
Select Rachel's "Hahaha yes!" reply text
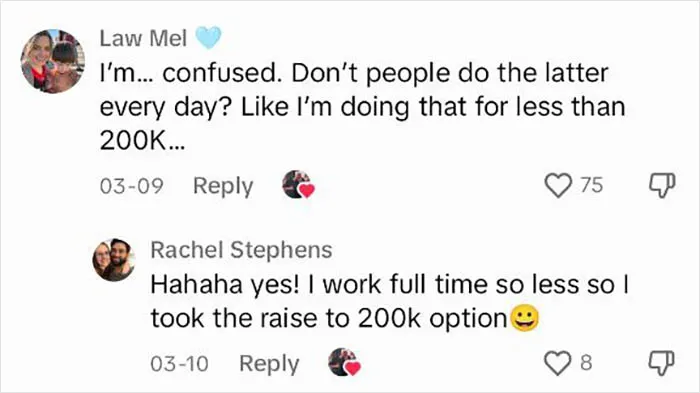point(389,301)
